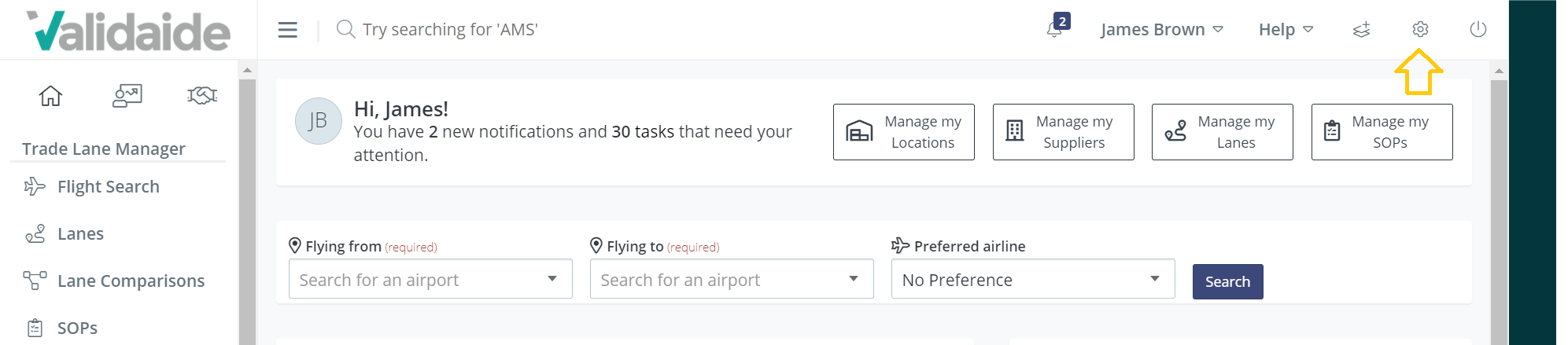
Task: Click the JB avatar circle
Action: [x=318, y=121]
